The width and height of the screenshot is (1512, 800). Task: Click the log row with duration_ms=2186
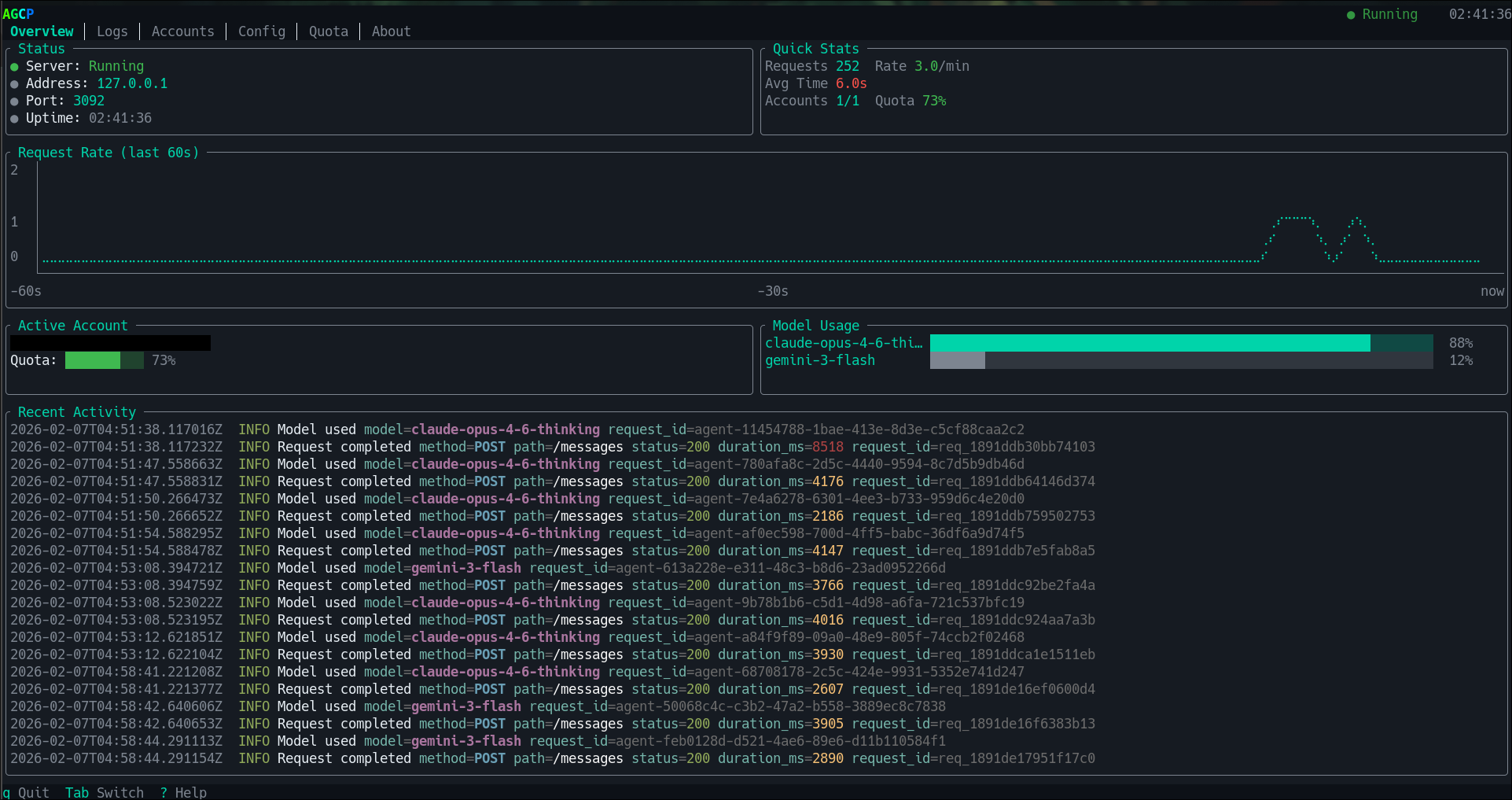point(553,516)
